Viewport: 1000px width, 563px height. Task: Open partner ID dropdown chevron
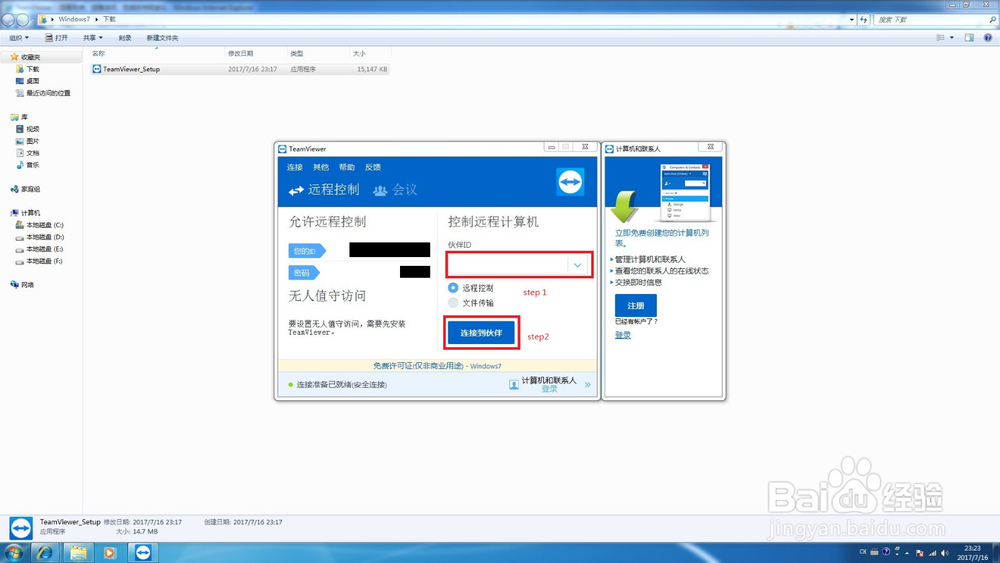pos(577,265)
